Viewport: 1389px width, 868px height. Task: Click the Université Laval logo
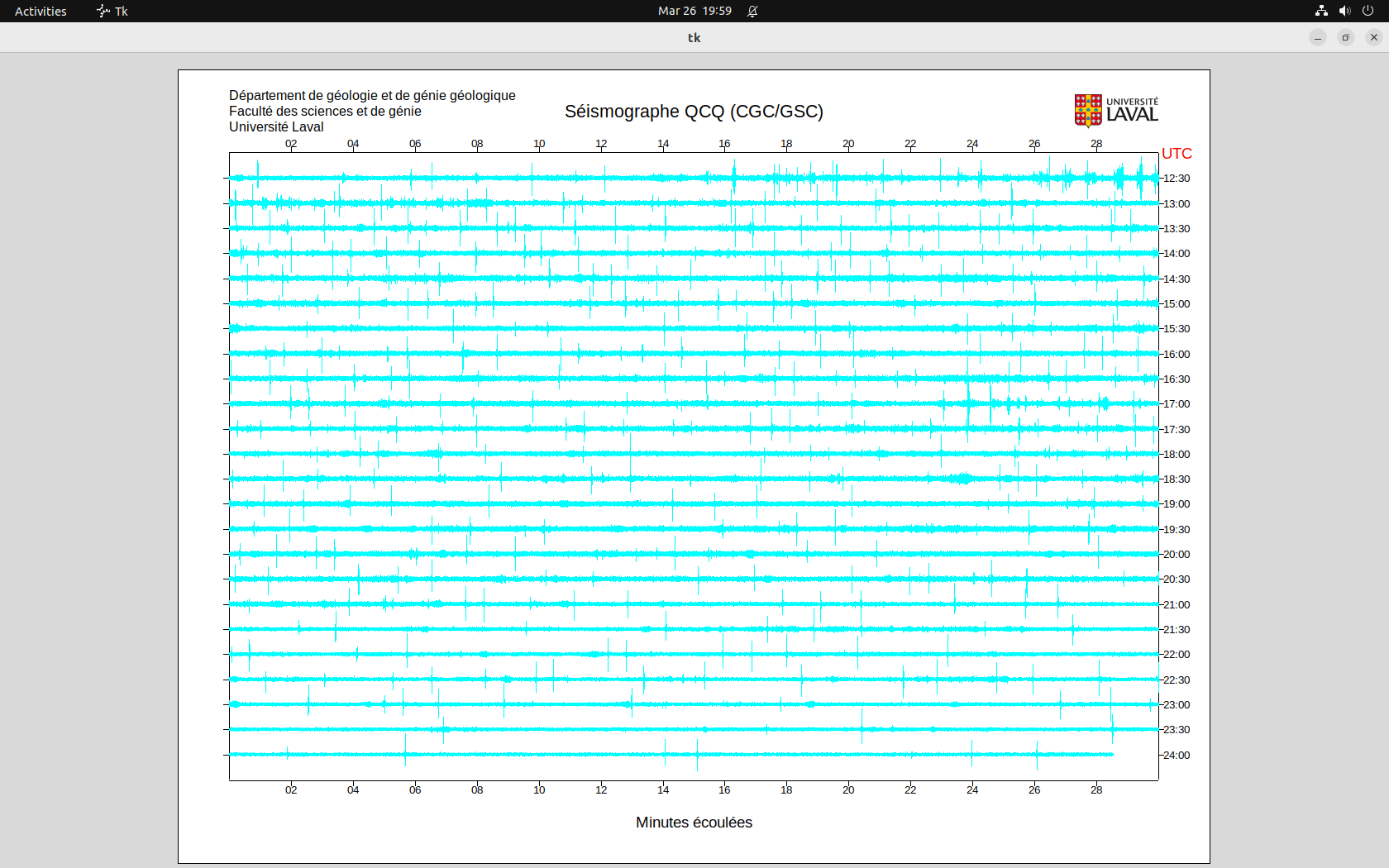click(x=1115, y=111)
